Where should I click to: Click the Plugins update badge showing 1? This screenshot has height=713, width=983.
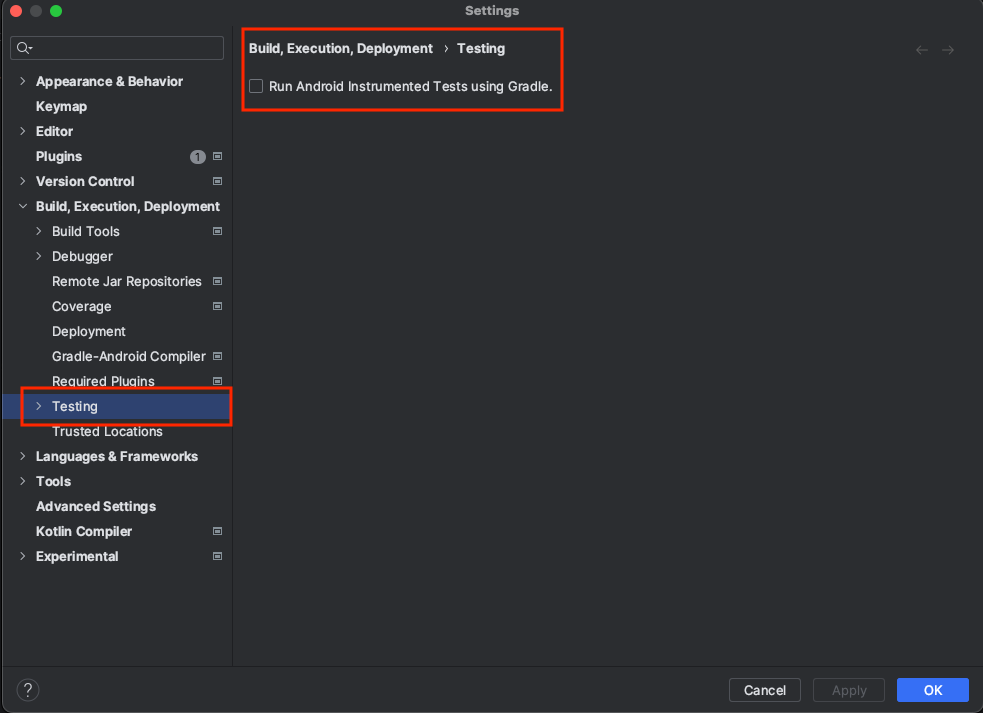(x=197, y=156)
